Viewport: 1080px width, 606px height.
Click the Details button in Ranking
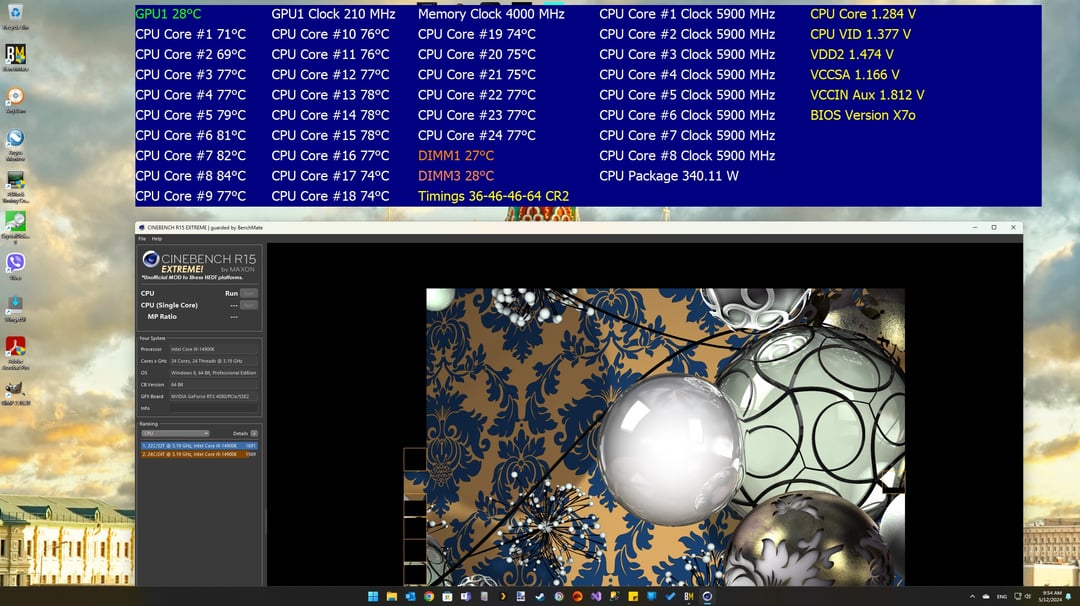click(254, 433)
